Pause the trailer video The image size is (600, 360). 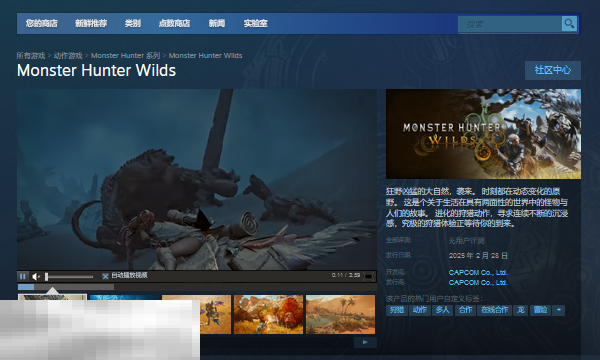(x=23, y=276)
